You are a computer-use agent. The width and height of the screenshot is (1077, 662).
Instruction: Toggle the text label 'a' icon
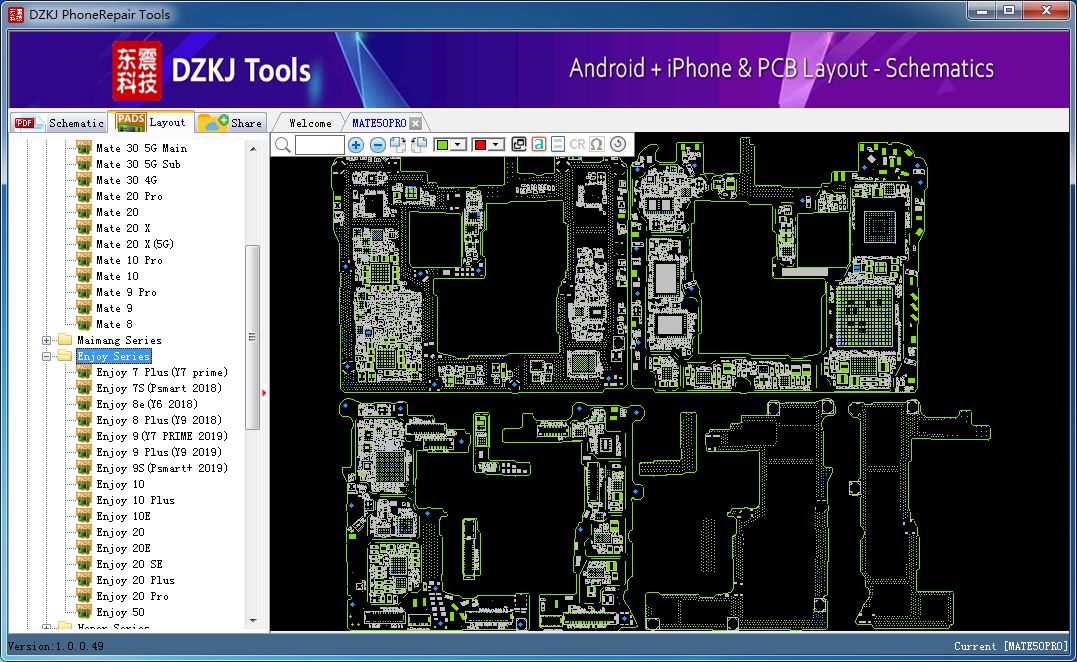point(538,144)
